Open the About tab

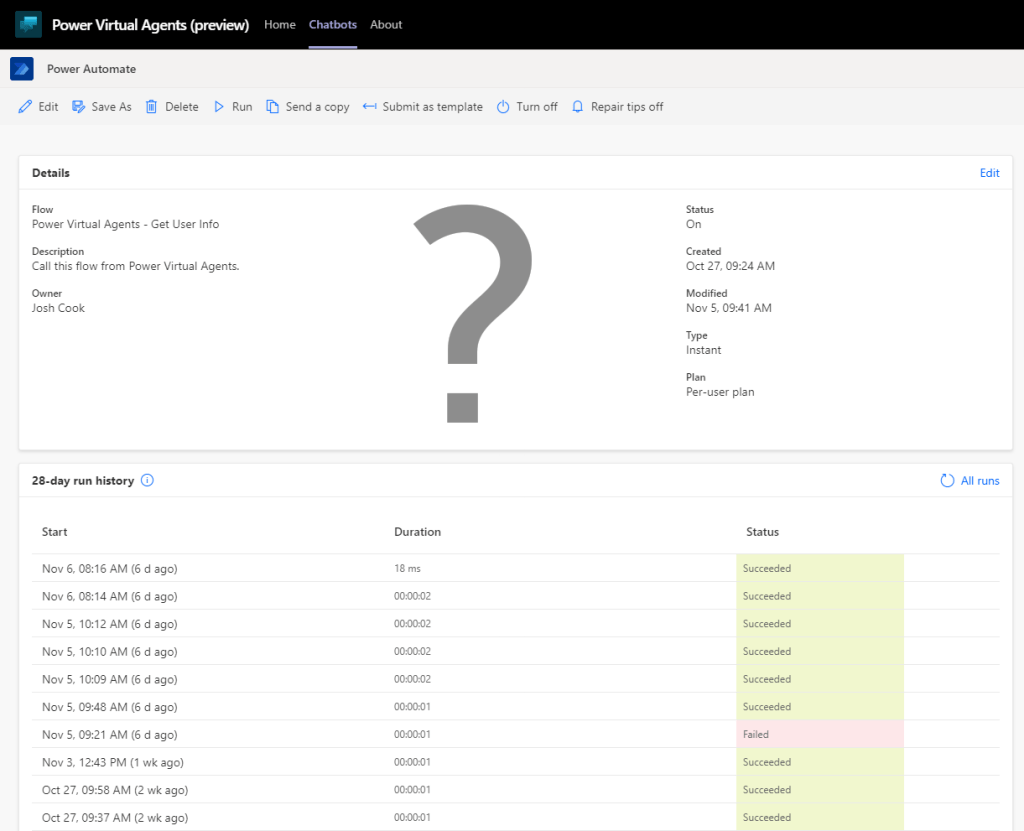point(386,25)
